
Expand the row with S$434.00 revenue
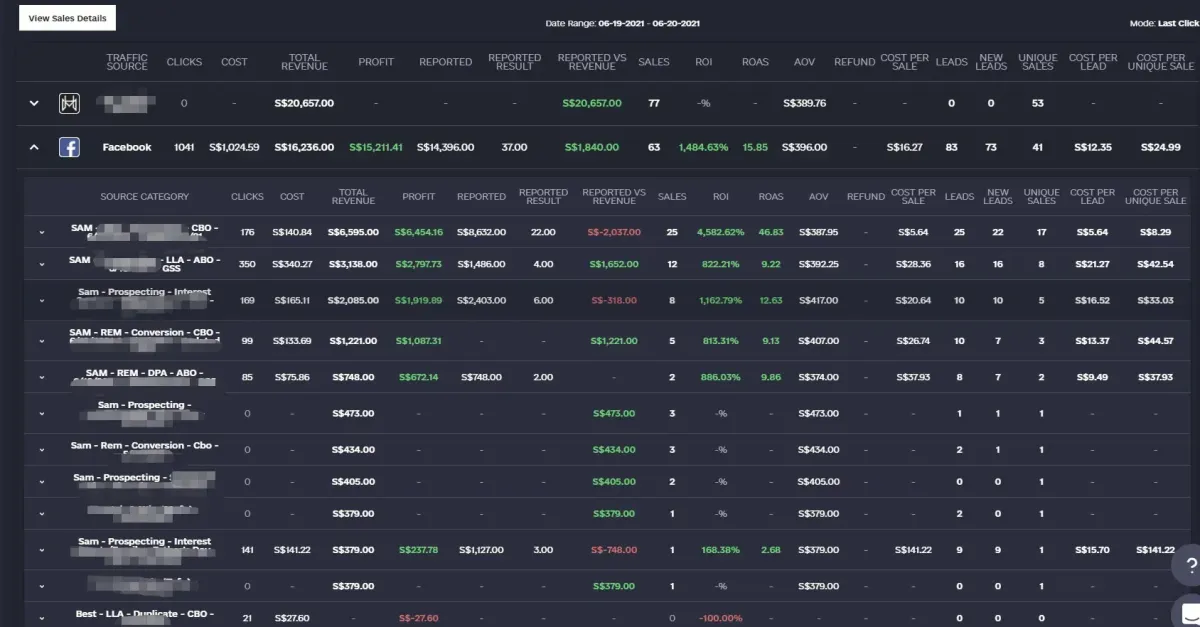[42, 450]
